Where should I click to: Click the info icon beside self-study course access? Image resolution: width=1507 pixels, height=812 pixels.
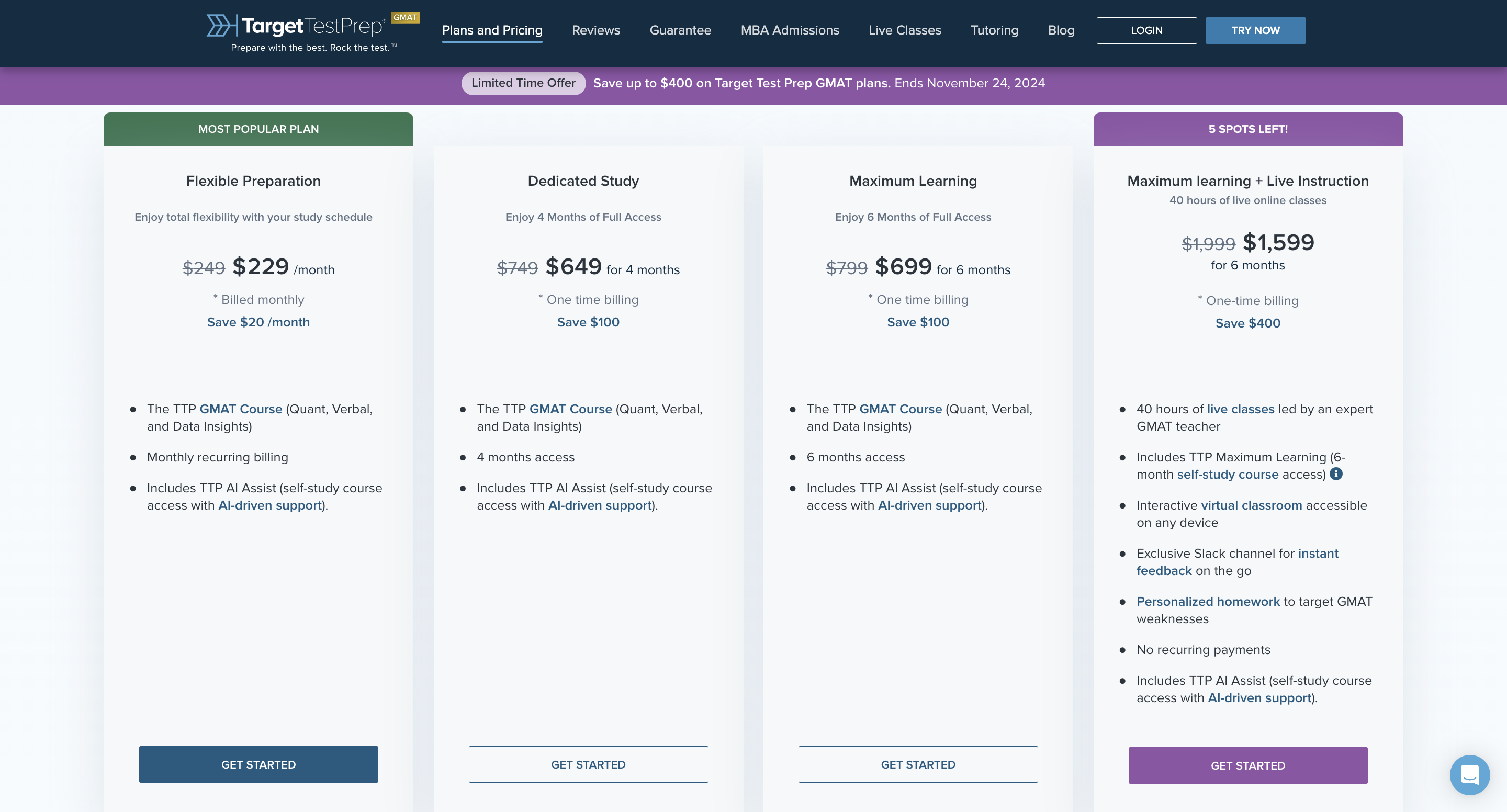1335,474
